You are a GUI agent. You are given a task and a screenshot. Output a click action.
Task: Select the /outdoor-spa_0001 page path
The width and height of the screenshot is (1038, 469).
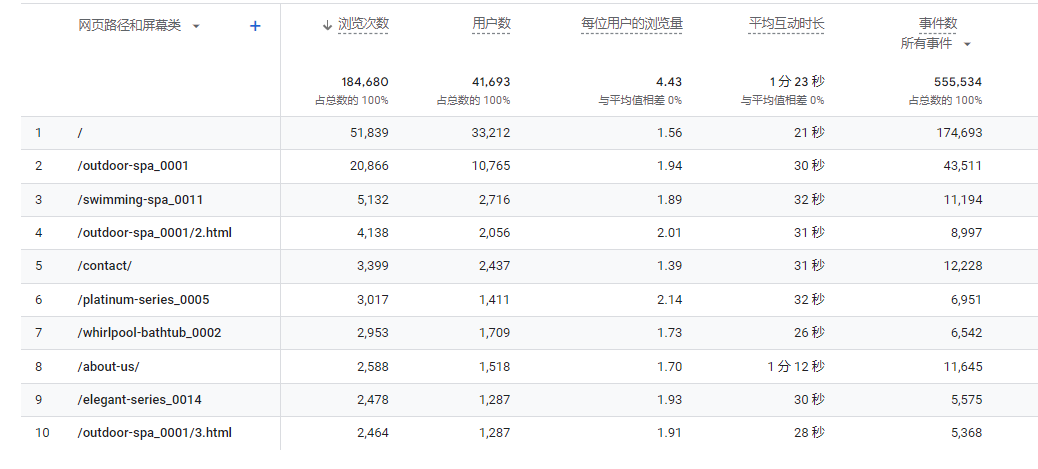point(133,166)
